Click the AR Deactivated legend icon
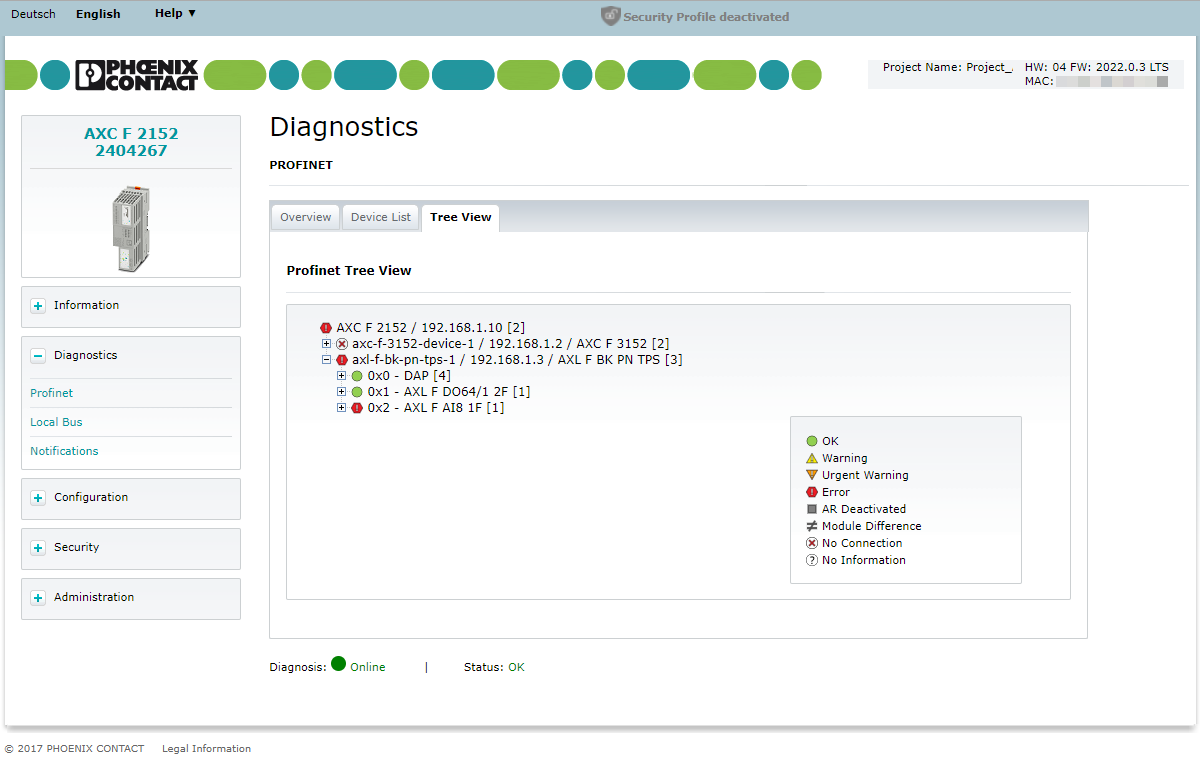This screenshot has width=1200, height=760. click(812, 509)
